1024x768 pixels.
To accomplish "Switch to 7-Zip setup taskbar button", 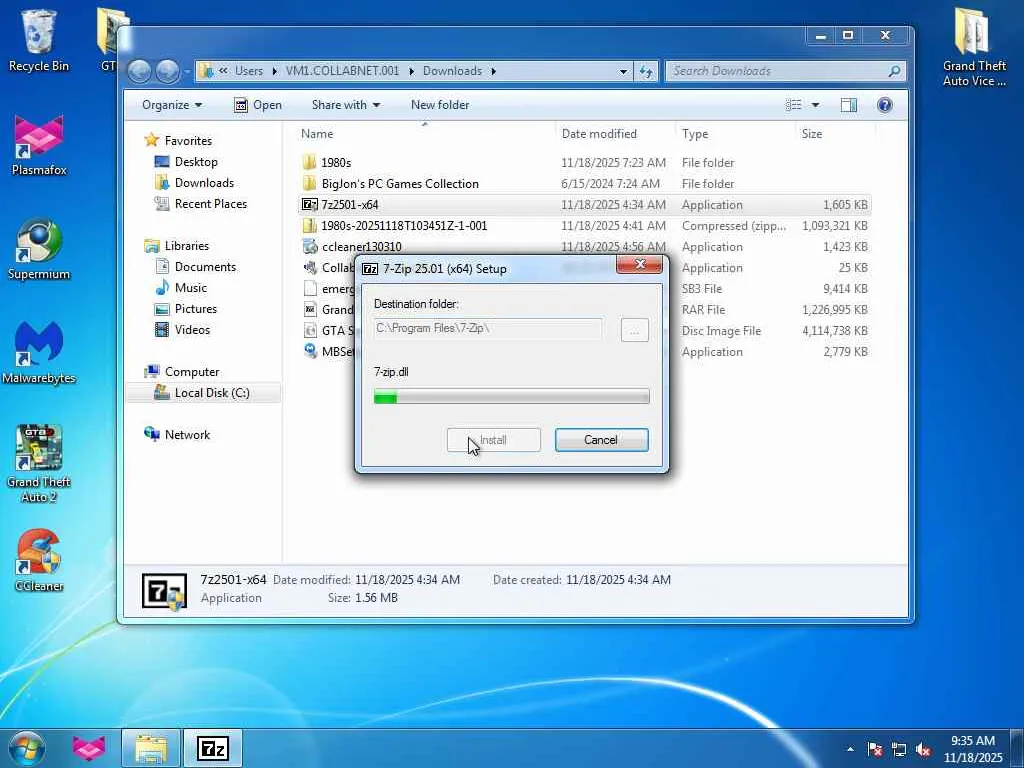I will coord(213,748).
